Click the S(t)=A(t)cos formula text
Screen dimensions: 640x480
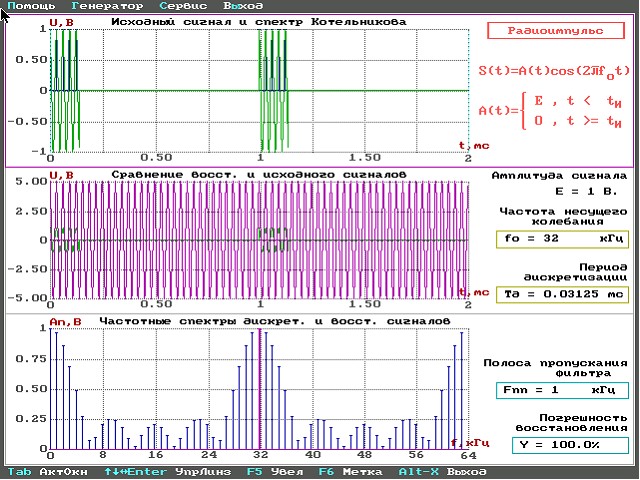tap(553, 71)
